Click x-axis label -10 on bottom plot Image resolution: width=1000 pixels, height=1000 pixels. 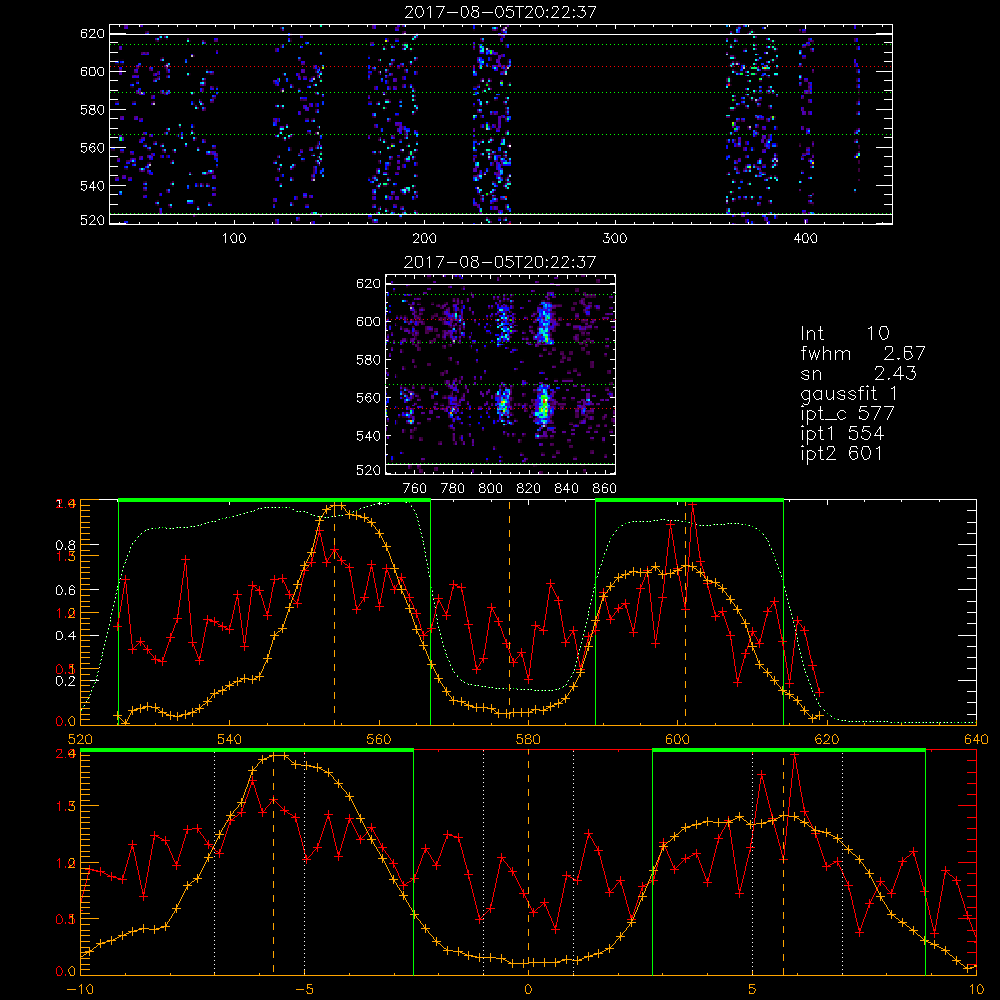pos(80,990)
